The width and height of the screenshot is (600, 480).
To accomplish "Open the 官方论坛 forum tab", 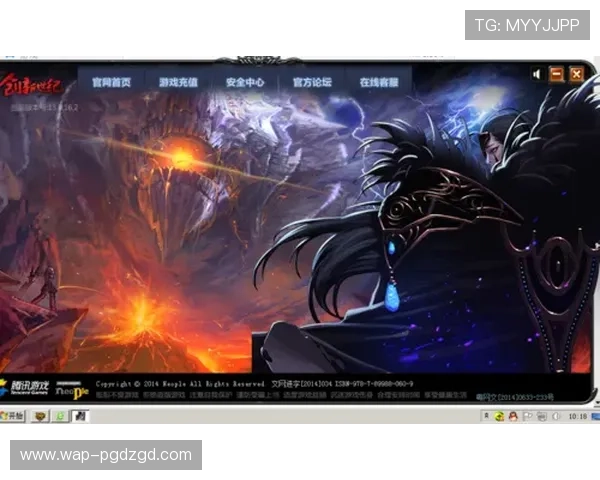I will click(312, 82).
